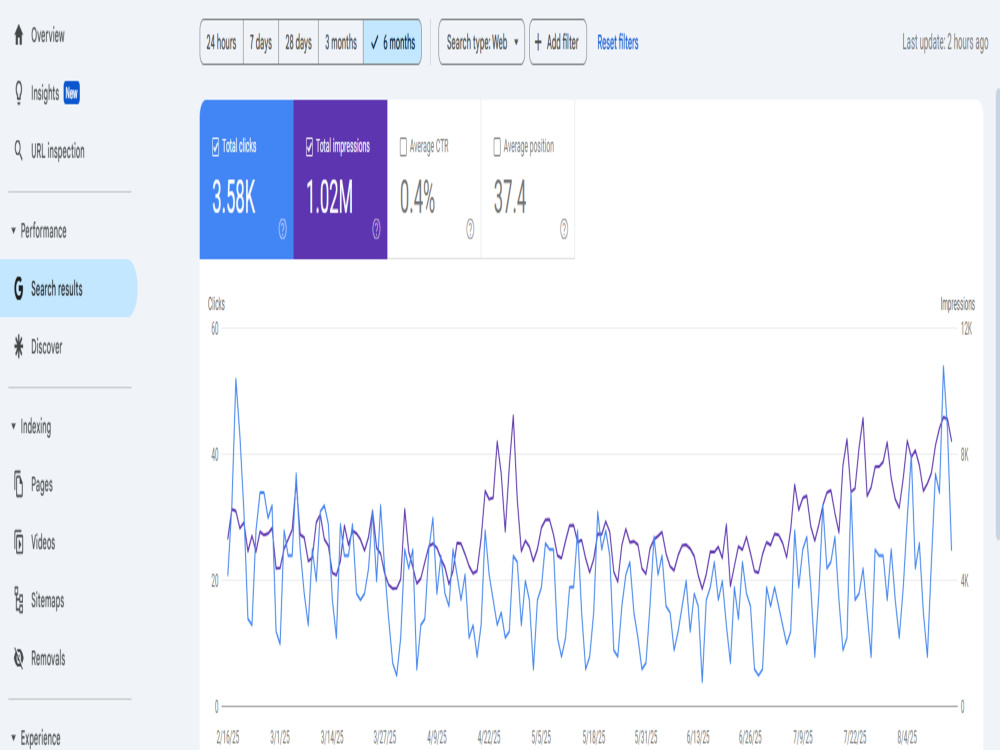Go to Search results page

[69, 288]
